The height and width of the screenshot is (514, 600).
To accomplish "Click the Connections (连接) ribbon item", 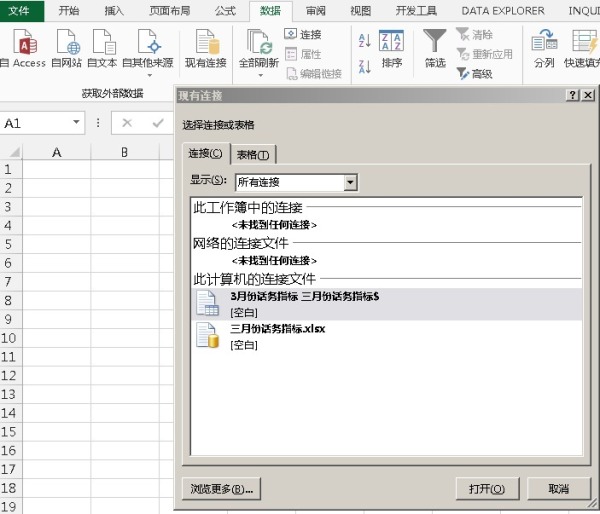I will click(x=303, y=34).
